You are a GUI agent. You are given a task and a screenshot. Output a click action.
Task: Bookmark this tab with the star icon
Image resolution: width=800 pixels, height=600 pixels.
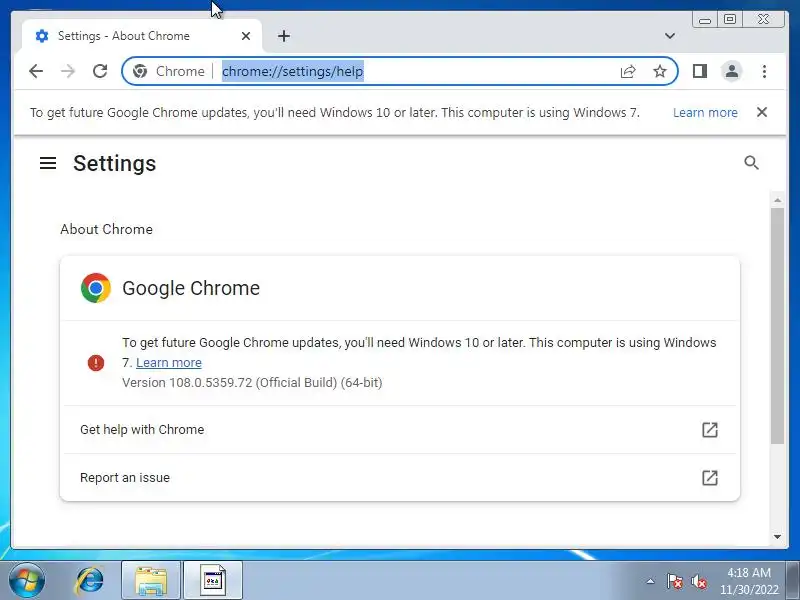coord(660,71)
